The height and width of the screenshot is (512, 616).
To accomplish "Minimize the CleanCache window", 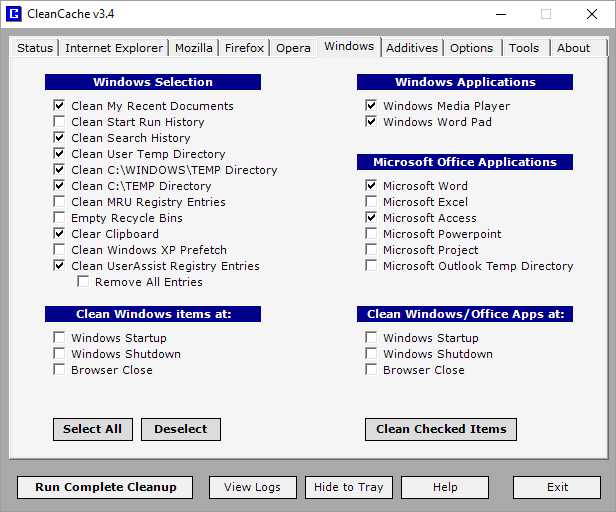I will 500,14.
